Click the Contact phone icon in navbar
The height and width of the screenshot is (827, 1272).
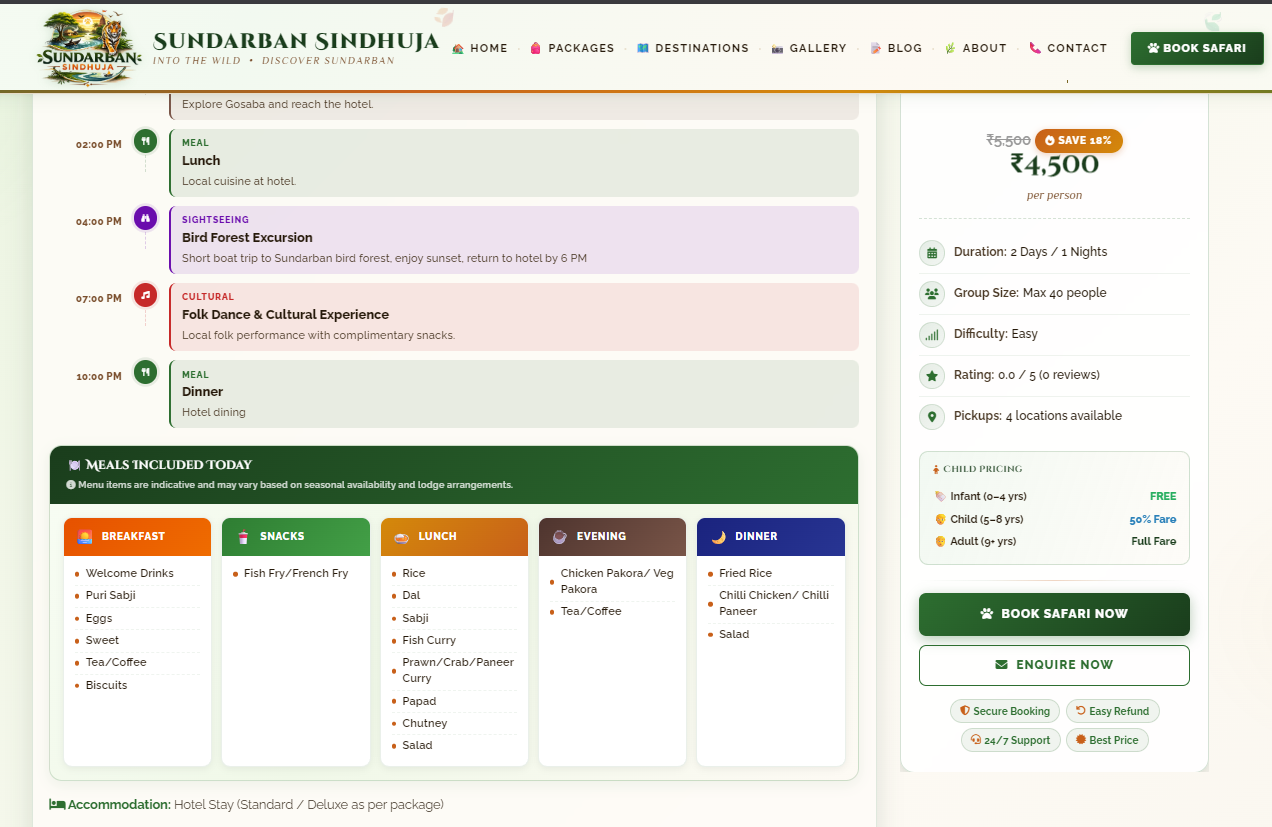tap(1035, 48)
